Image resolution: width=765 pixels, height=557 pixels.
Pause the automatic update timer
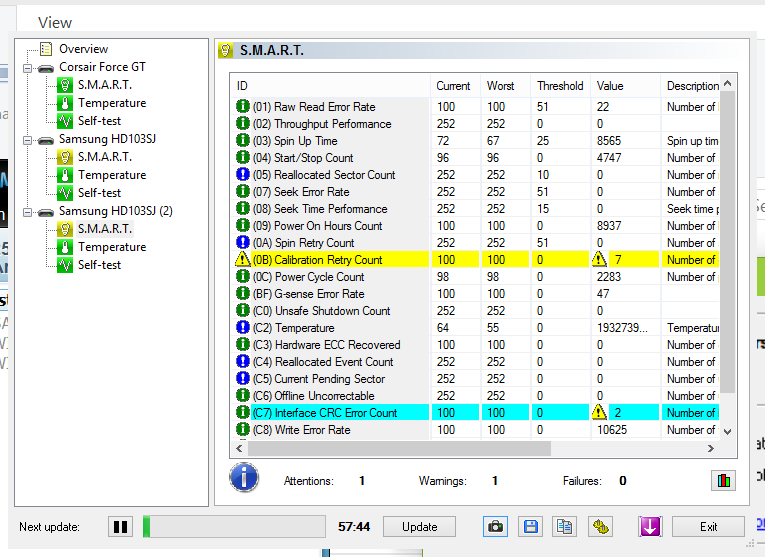pos(120,527)
